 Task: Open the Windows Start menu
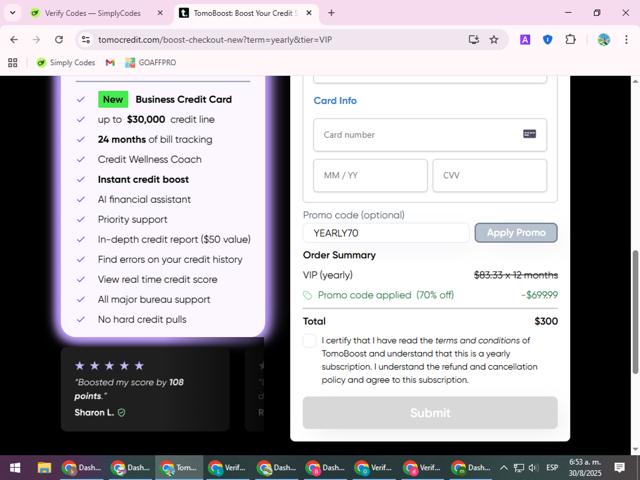15,467
